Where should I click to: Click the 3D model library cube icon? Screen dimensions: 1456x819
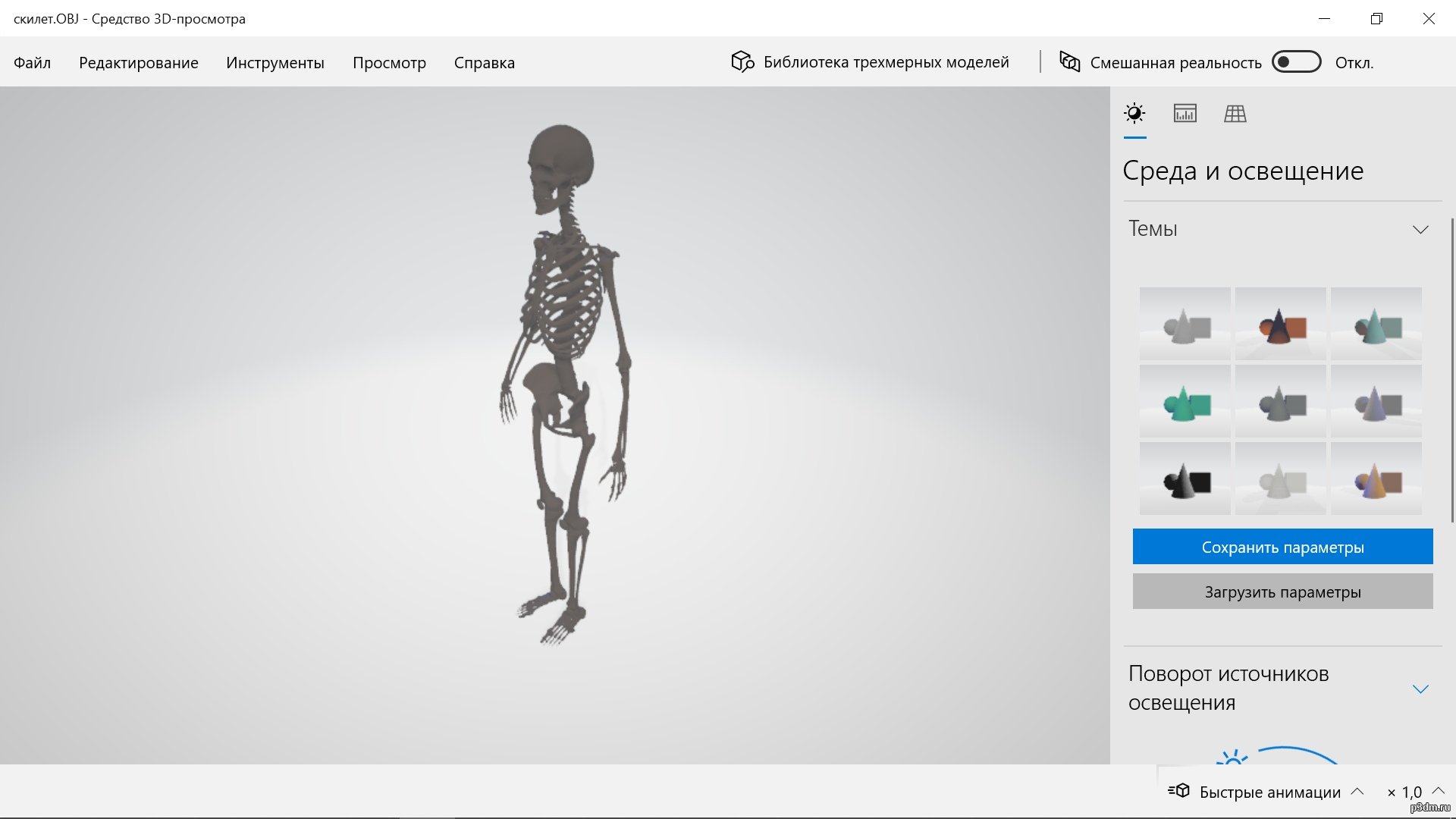point(742,61)
